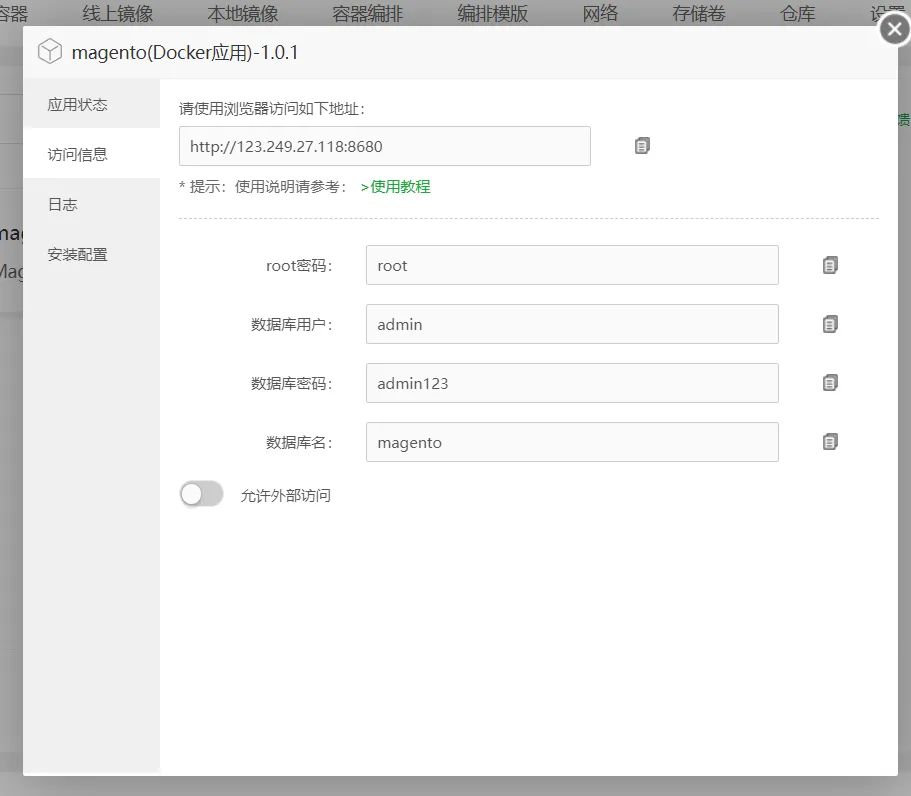Viewport: 911px width, 796px height.
Task: Click the 数据库密码 admin123 field
Action: [572, 383]
